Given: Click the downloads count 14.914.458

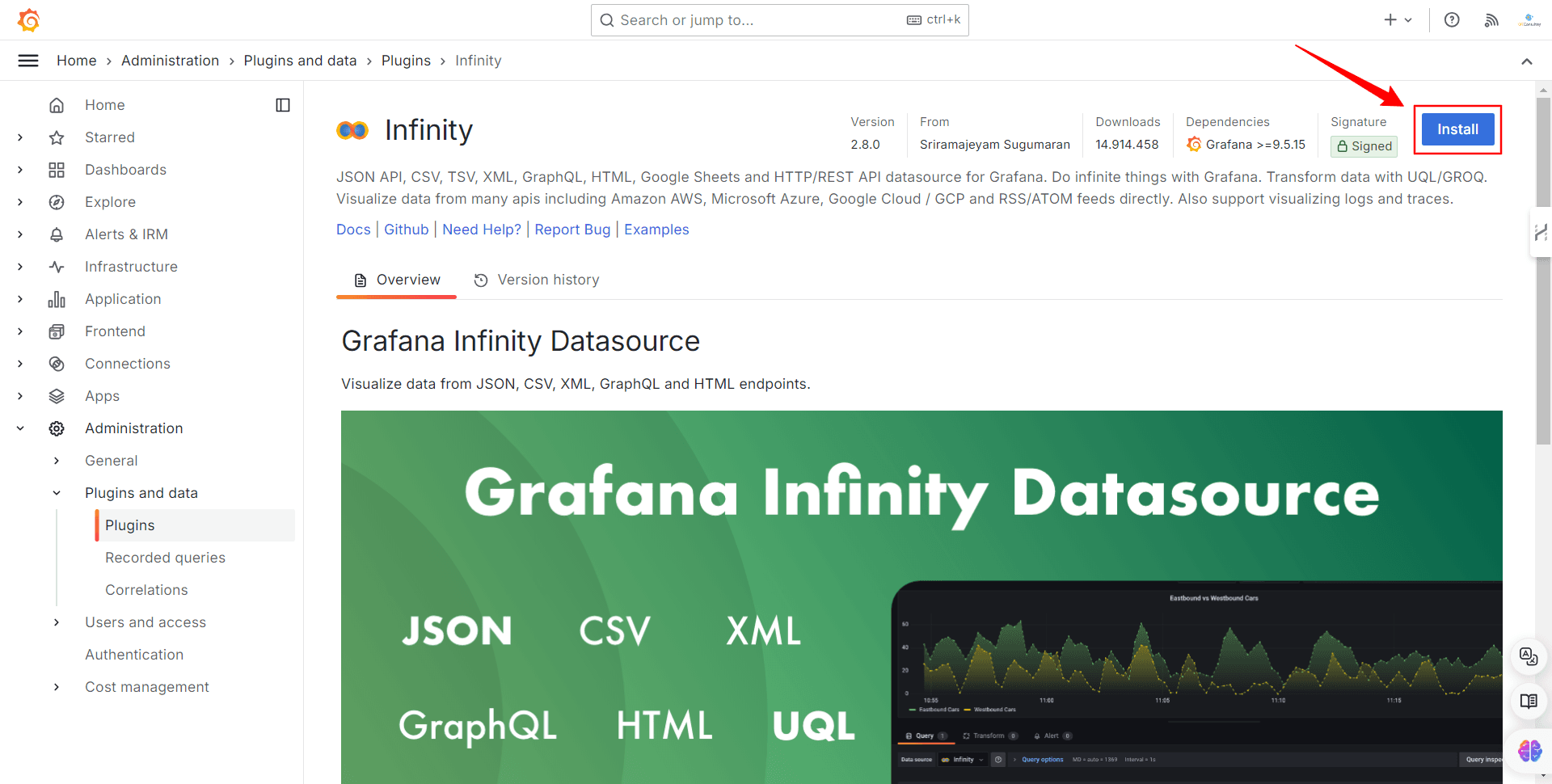Looking at the screenshot, I should tap(1127, 145).
